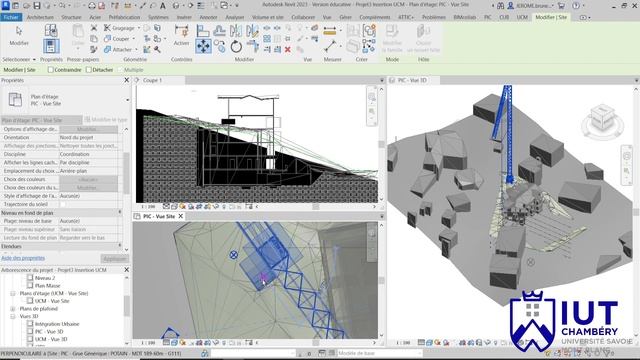
Task: Select the UCM - Vue 3D tree item
Action: 51,339
